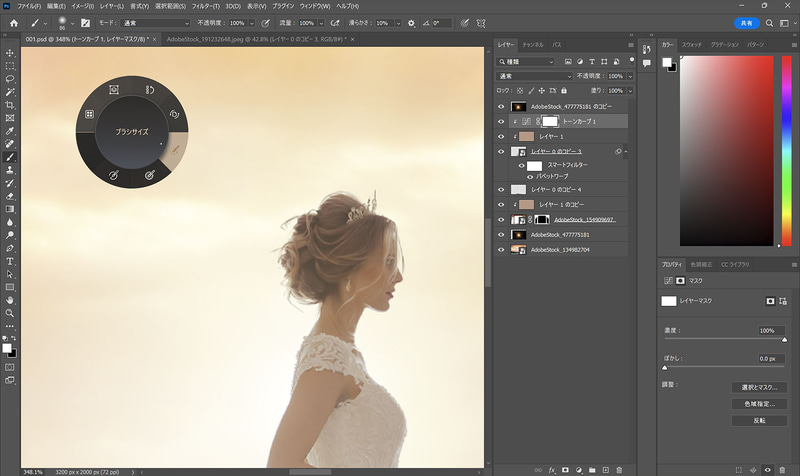Pick the Eyedropper tool
800x476 pixels.
pos(10,130)
